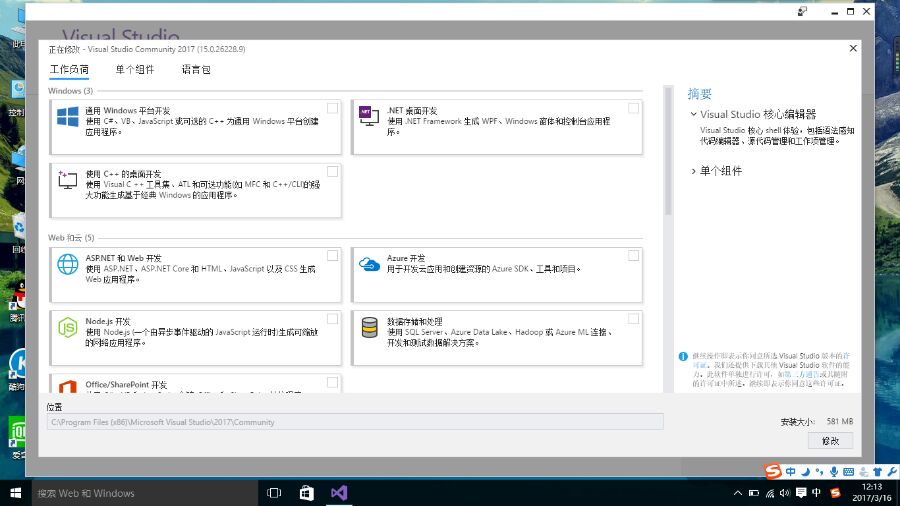Click the Sogou moon mode icon
900x506 pixels.
pyautogui.click(x=805, y=472)
